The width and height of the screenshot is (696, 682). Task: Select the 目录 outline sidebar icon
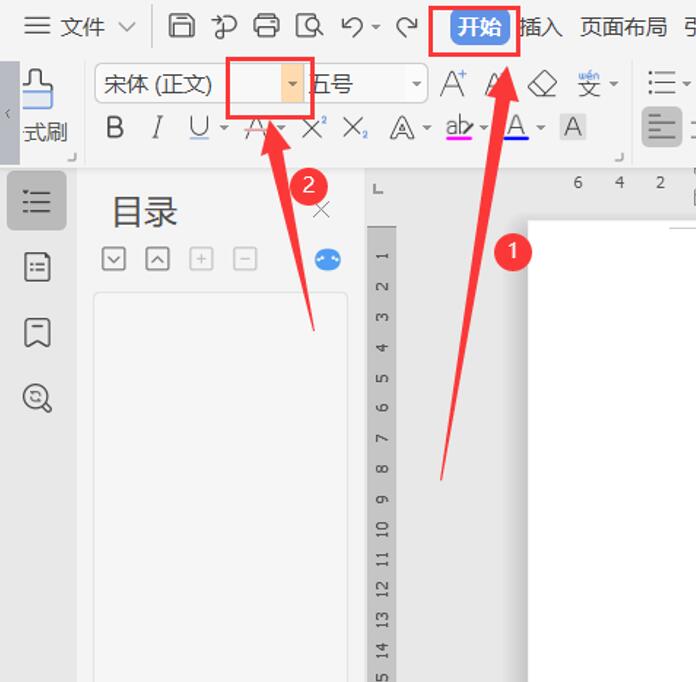[37, 201]
